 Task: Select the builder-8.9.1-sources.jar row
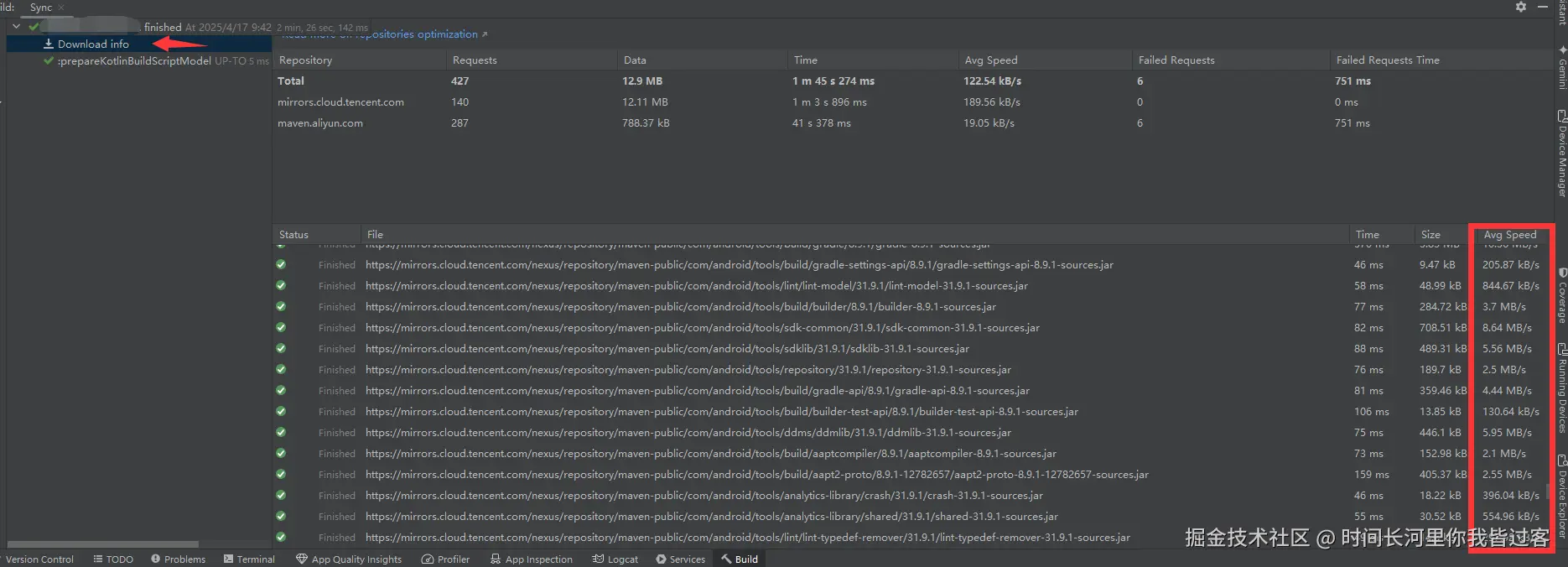coord(912,307)
